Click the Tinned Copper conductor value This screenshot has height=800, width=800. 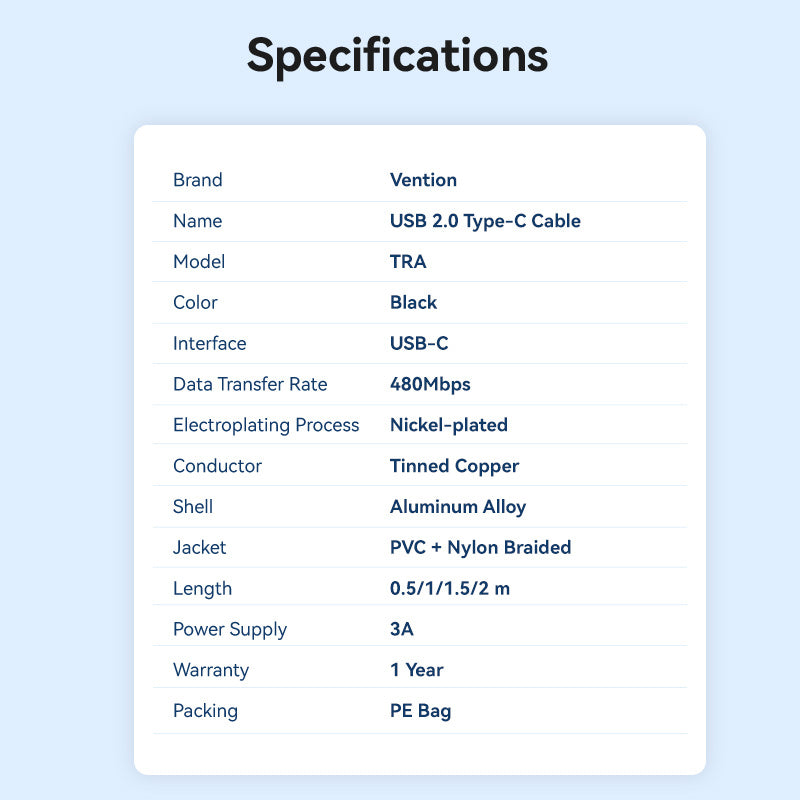[x=454, y=466]
